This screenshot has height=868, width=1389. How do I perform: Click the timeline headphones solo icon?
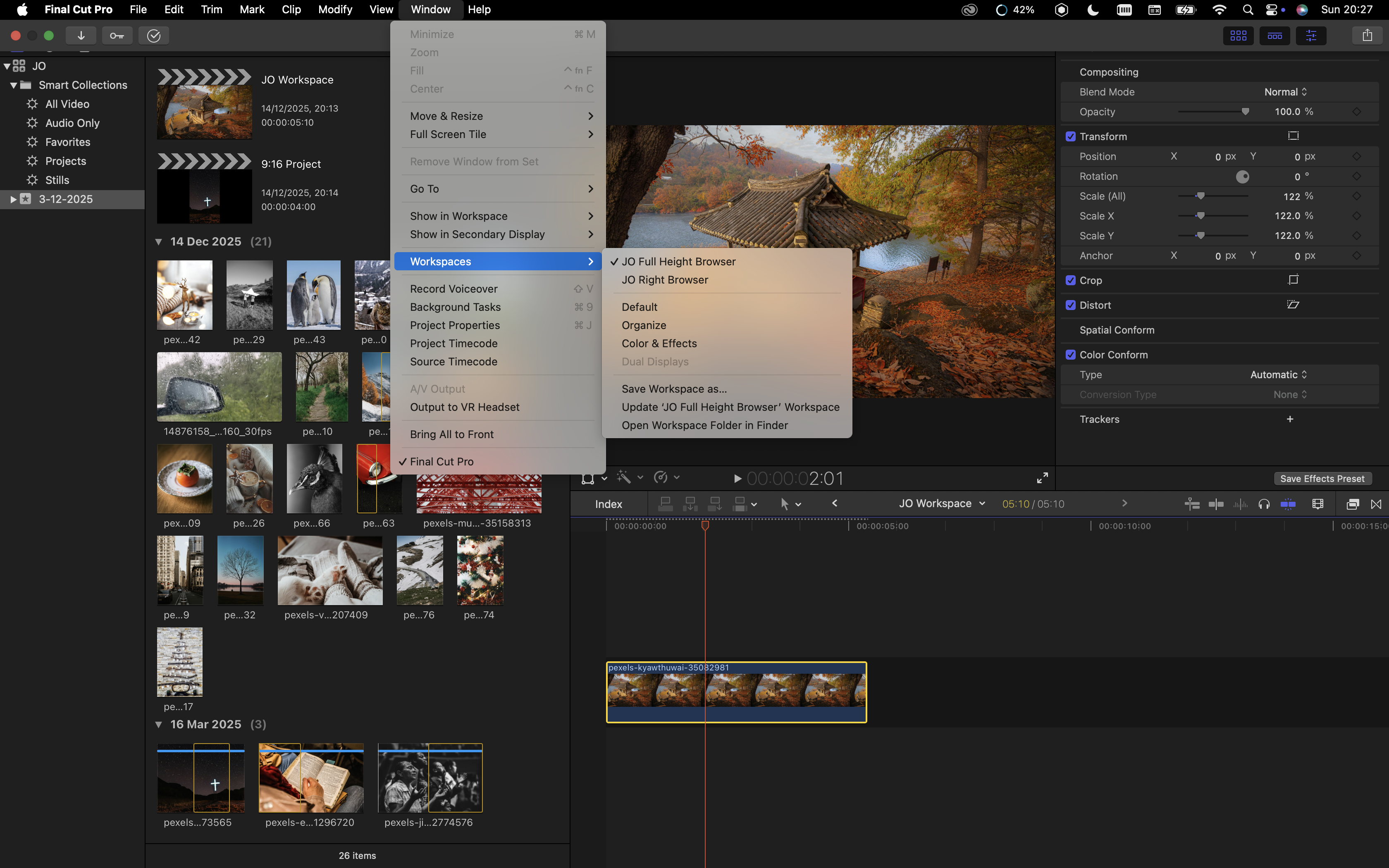[1264, 504]
